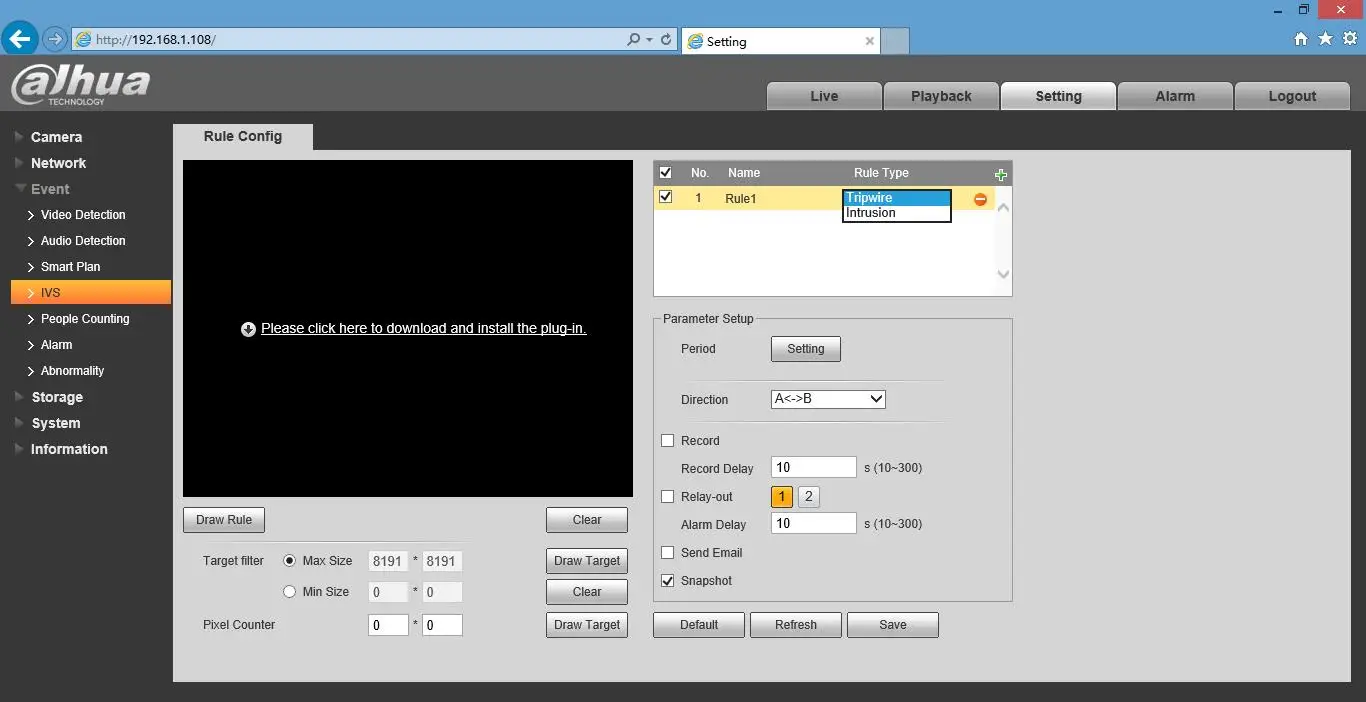Expand the Network menu section
Viewport: 1366px width, 702px height.
(58, 163)
